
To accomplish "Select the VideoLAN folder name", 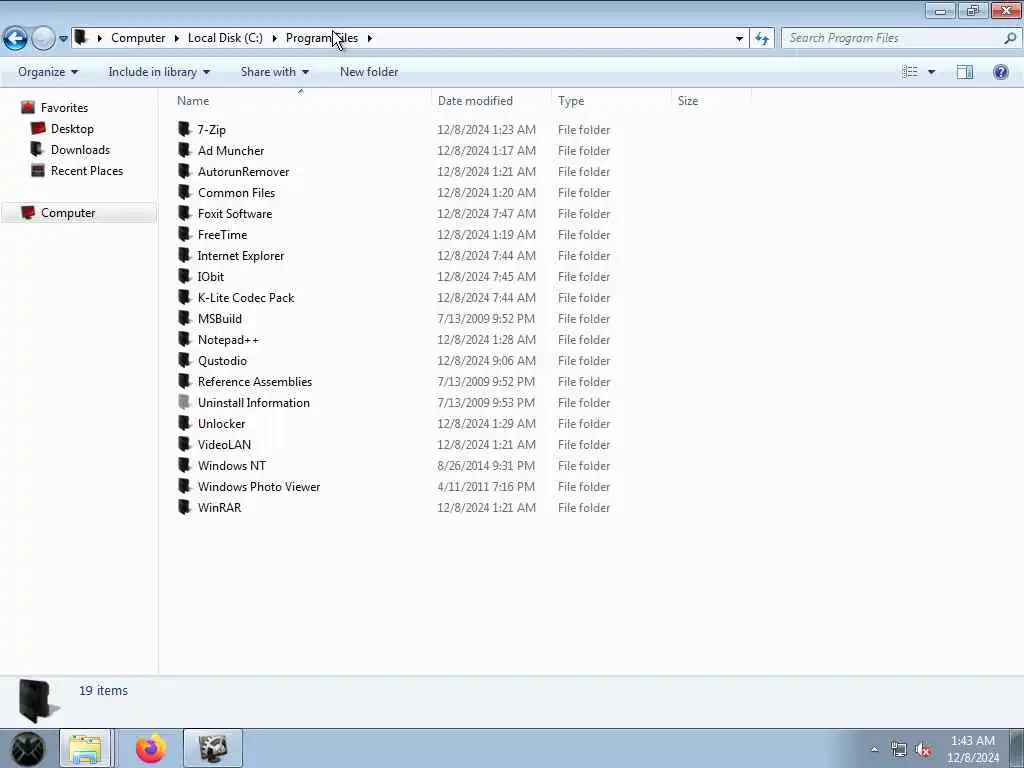I will (x=224, y=444).
